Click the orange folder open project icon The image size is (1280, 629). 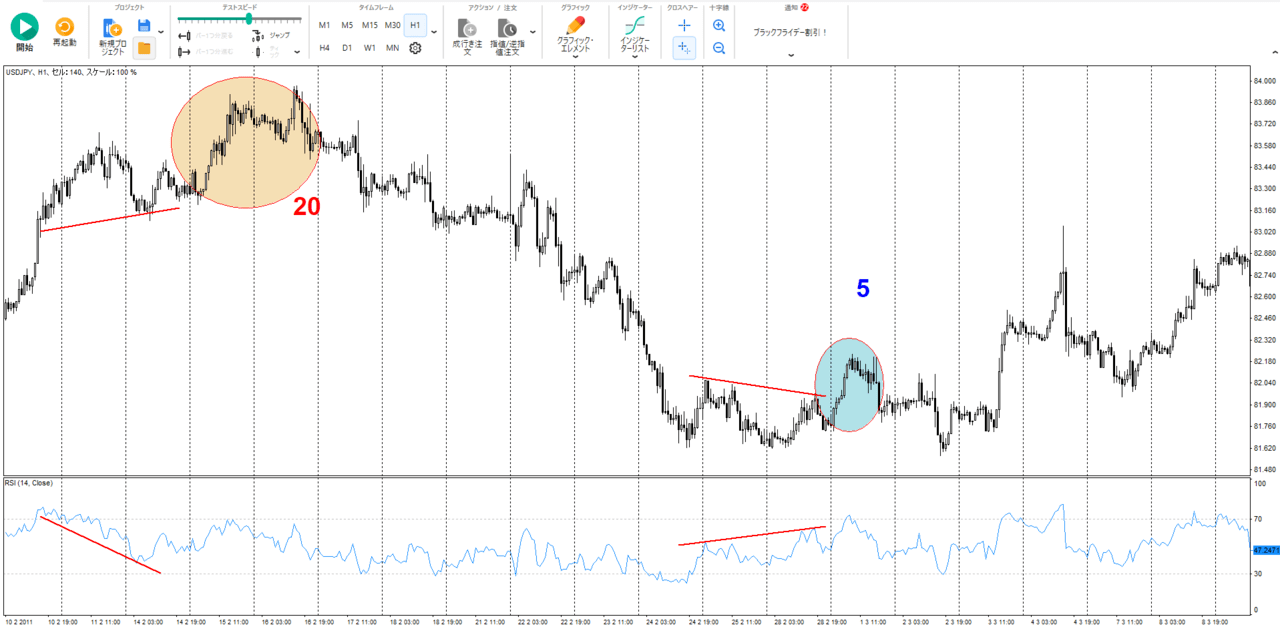pyautogui.click(x=144, y=47)
